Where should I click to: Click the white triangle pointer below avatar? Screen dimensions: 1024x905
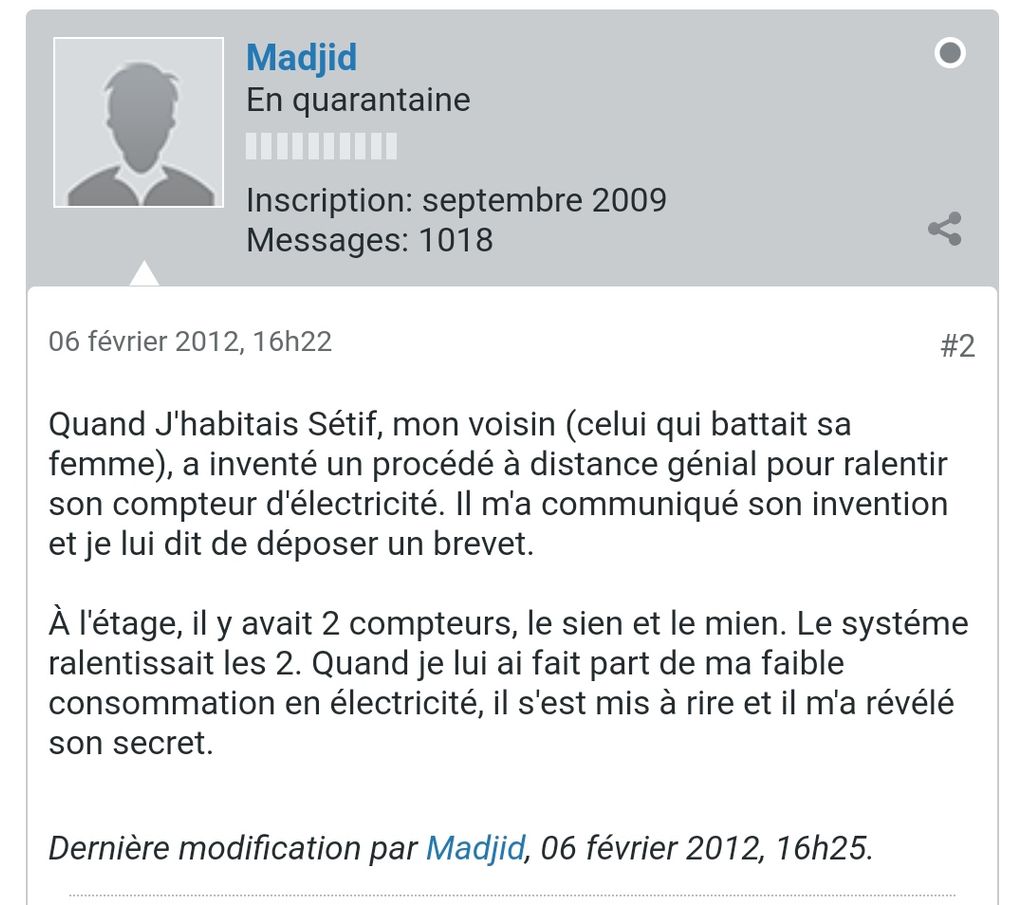(144, 273)
